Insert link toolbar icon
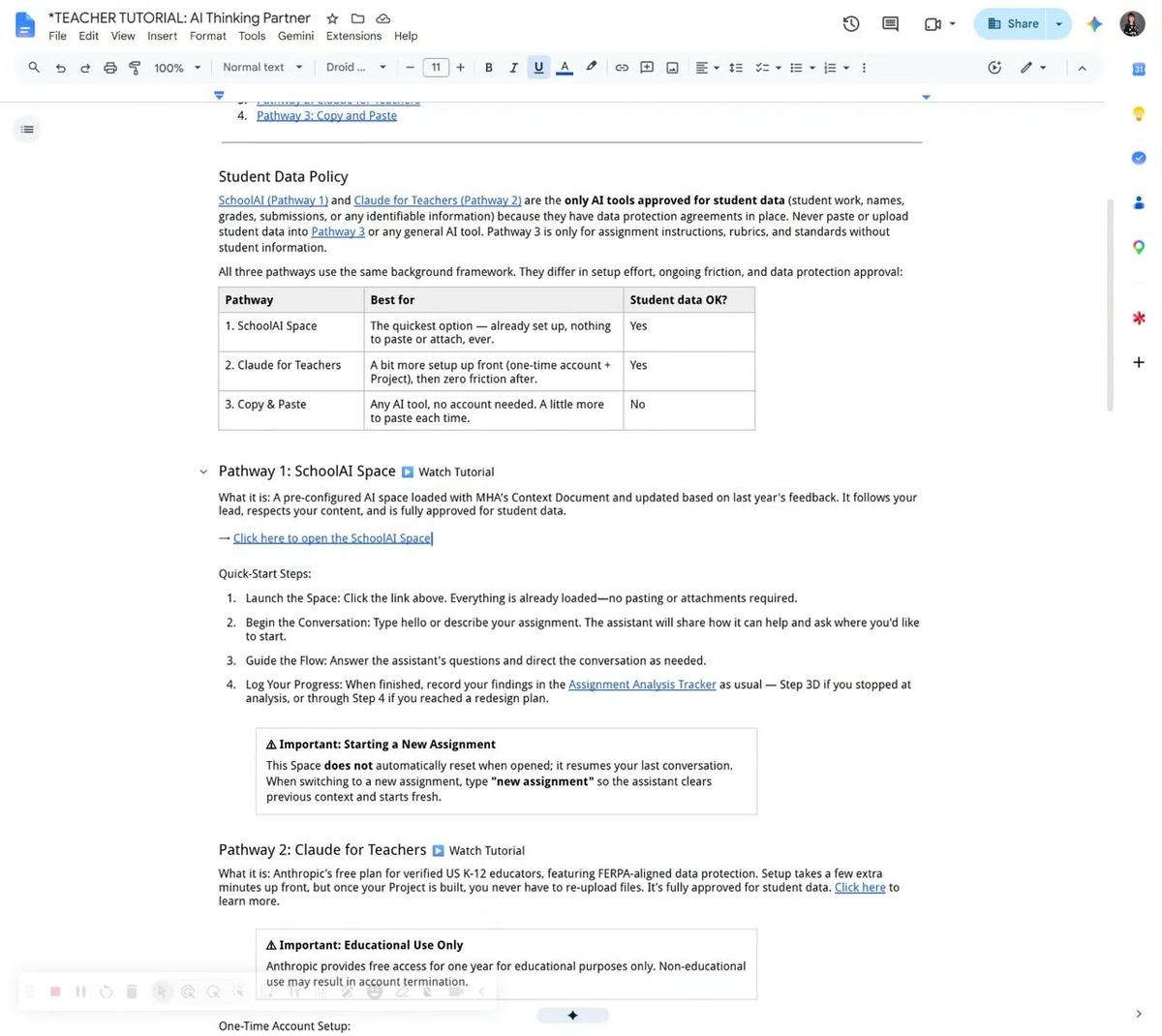 pos(622,68)
